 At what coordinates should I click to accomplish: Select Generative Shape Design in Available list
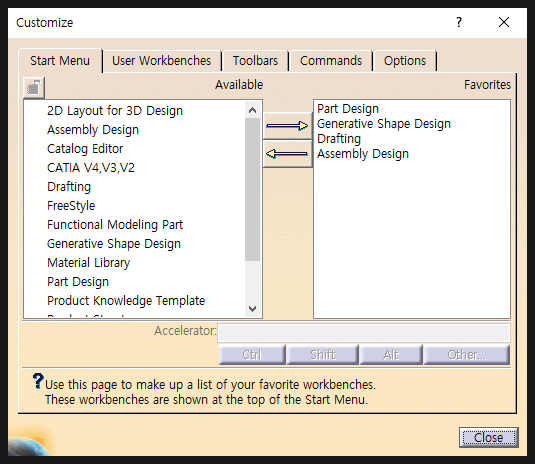tap(114, 244)
